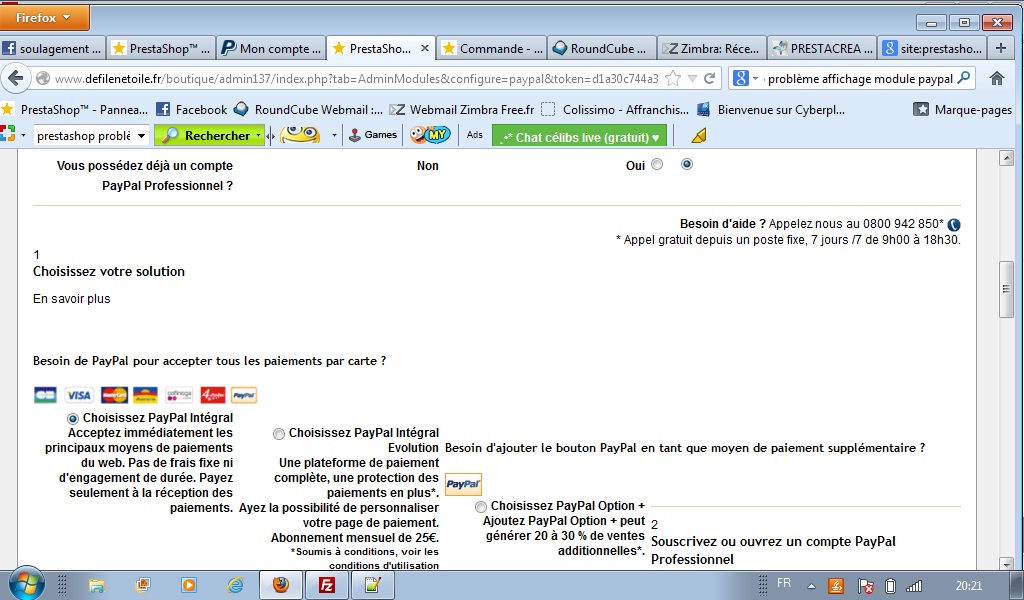Viewport: 1024px width, 600px height.
Task: Choose PayPal Intégral Evolution radio option
Action: (279, 434)
